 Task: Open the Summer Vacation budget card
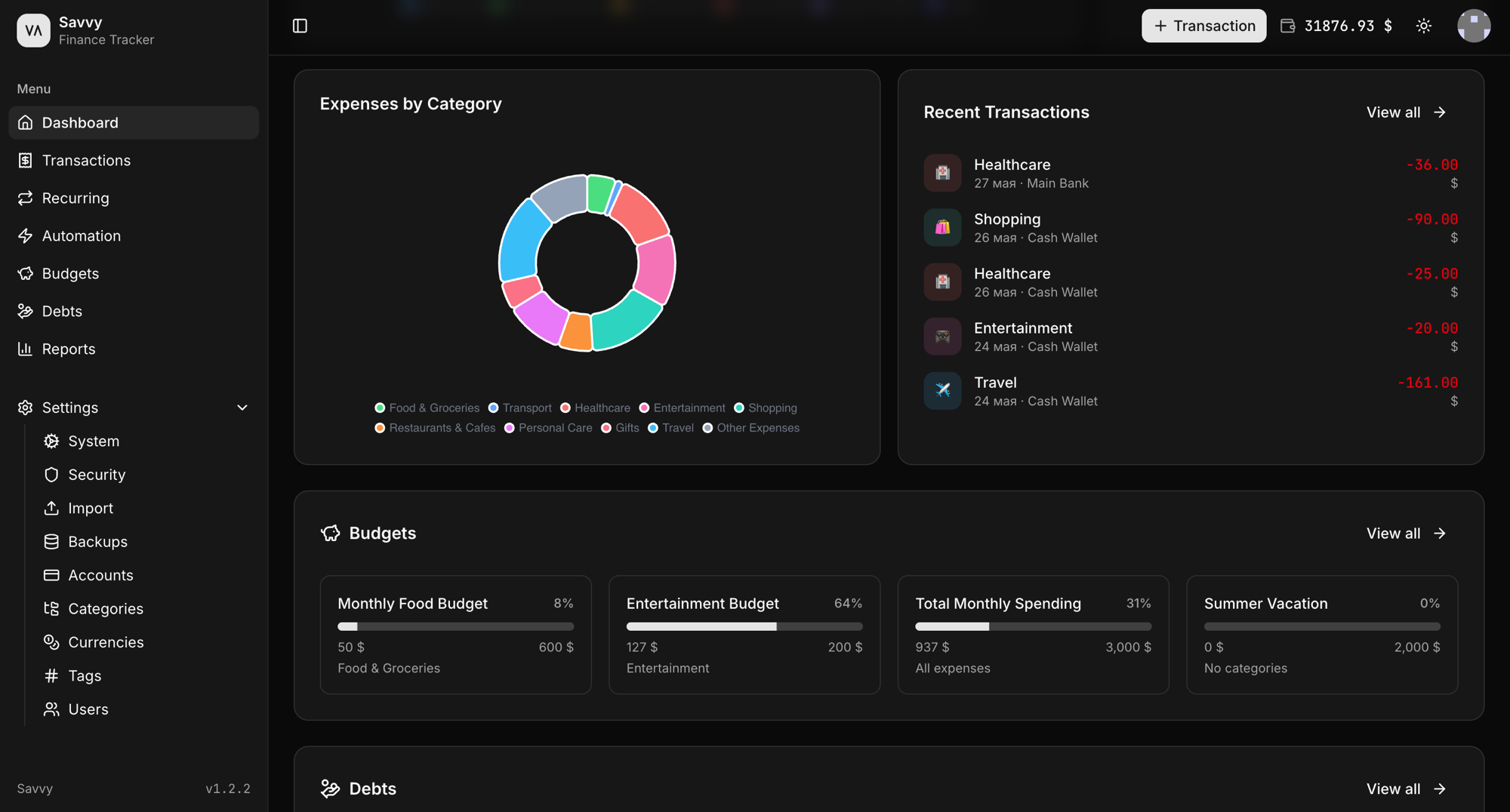point(1322,635)
